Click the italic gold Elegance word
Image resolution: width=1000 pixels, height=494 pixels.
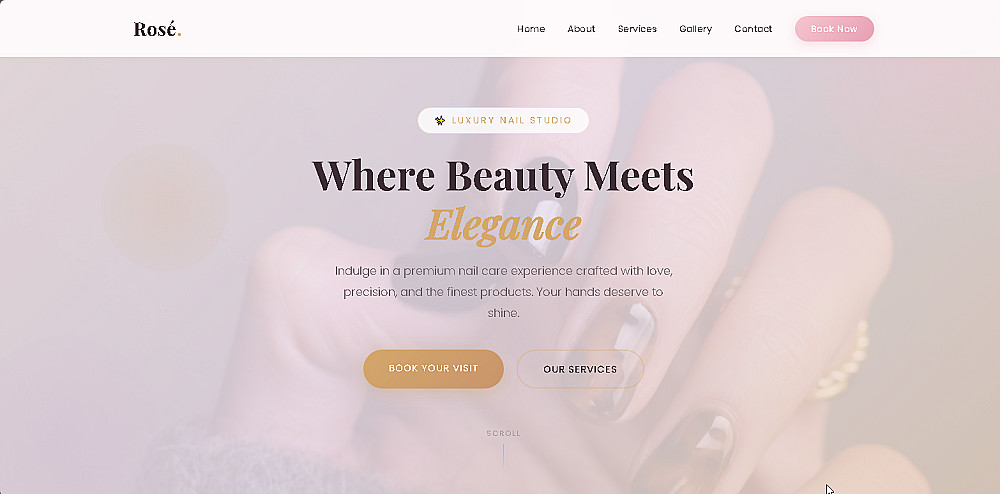click(503, 224)
